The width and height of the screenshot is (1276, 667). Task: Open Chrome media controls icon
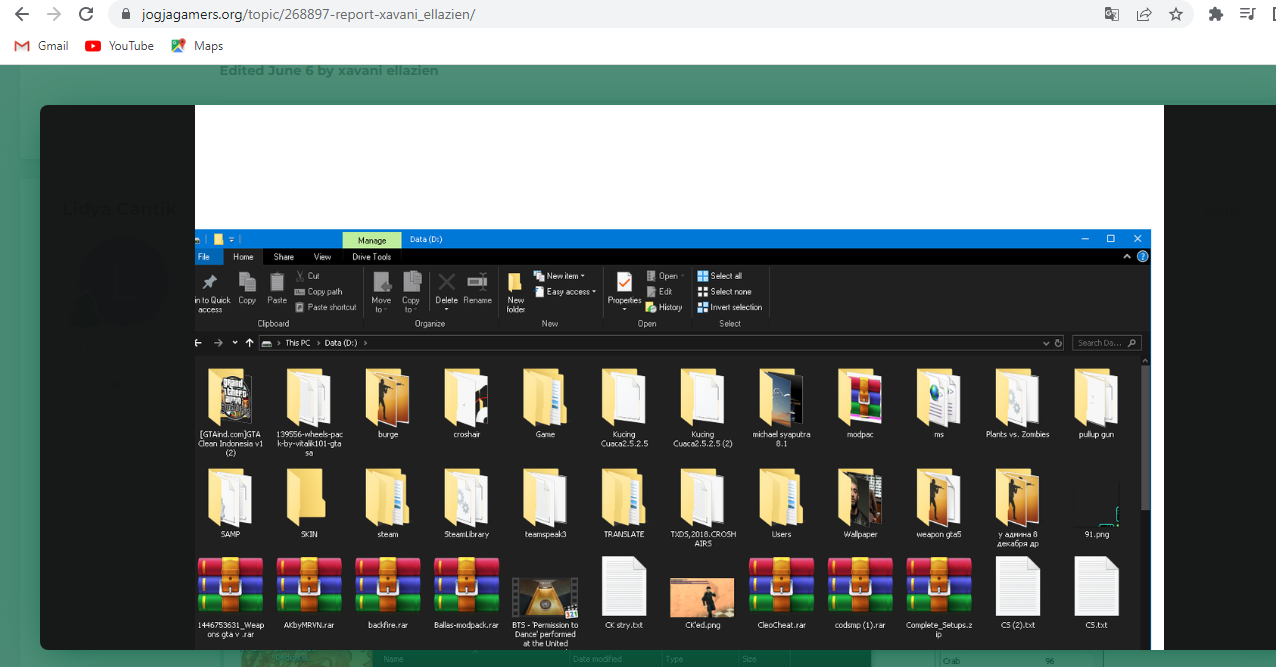click(x=1247, y=14)
